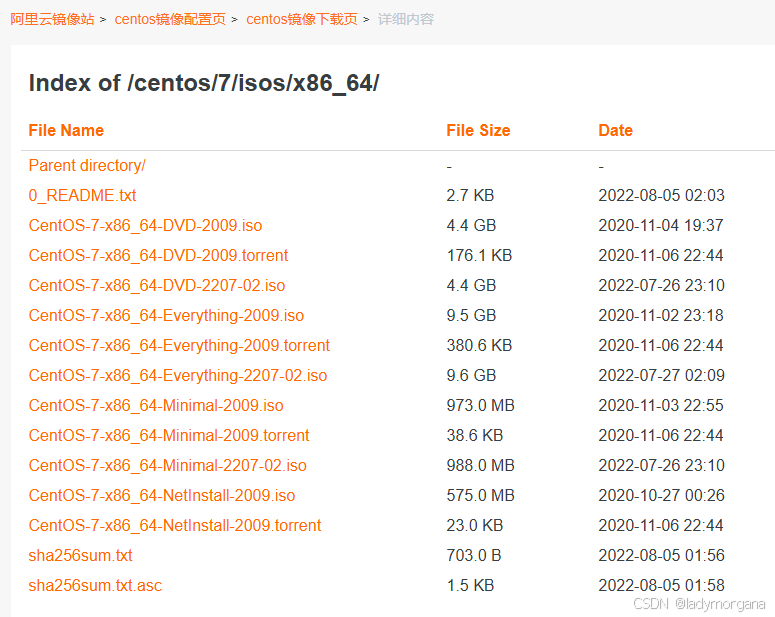Click the 详细内容 breadcrumb text
The height and width of the screenshot is (617, 775).
pos(406,19)
